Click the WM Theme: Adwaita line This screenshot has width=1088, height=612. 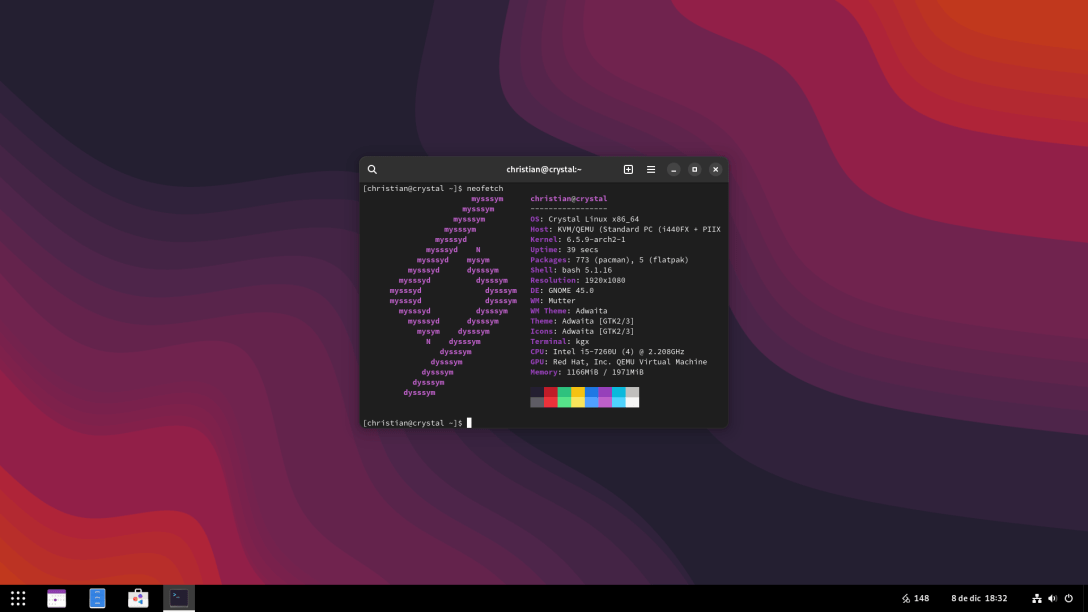[569, 311]
